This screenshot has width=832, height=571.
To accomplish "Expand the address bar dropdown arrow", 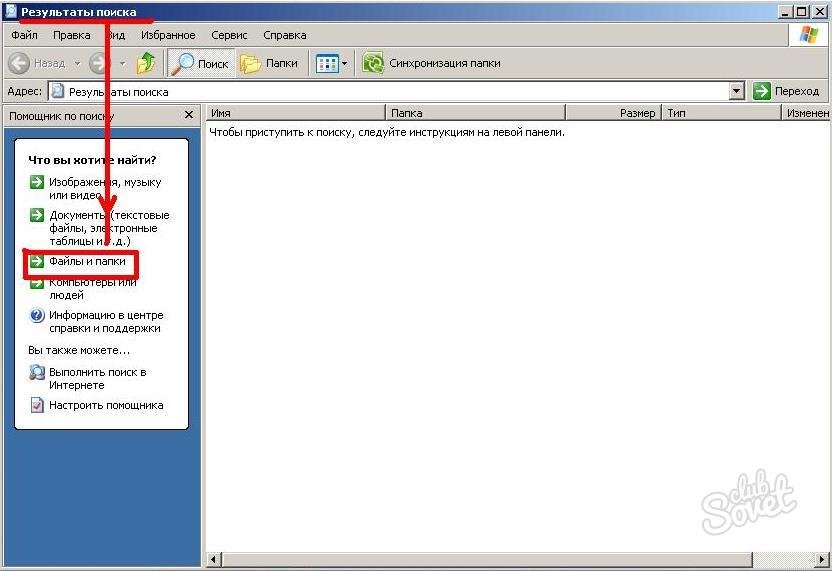I will [737, 91].
